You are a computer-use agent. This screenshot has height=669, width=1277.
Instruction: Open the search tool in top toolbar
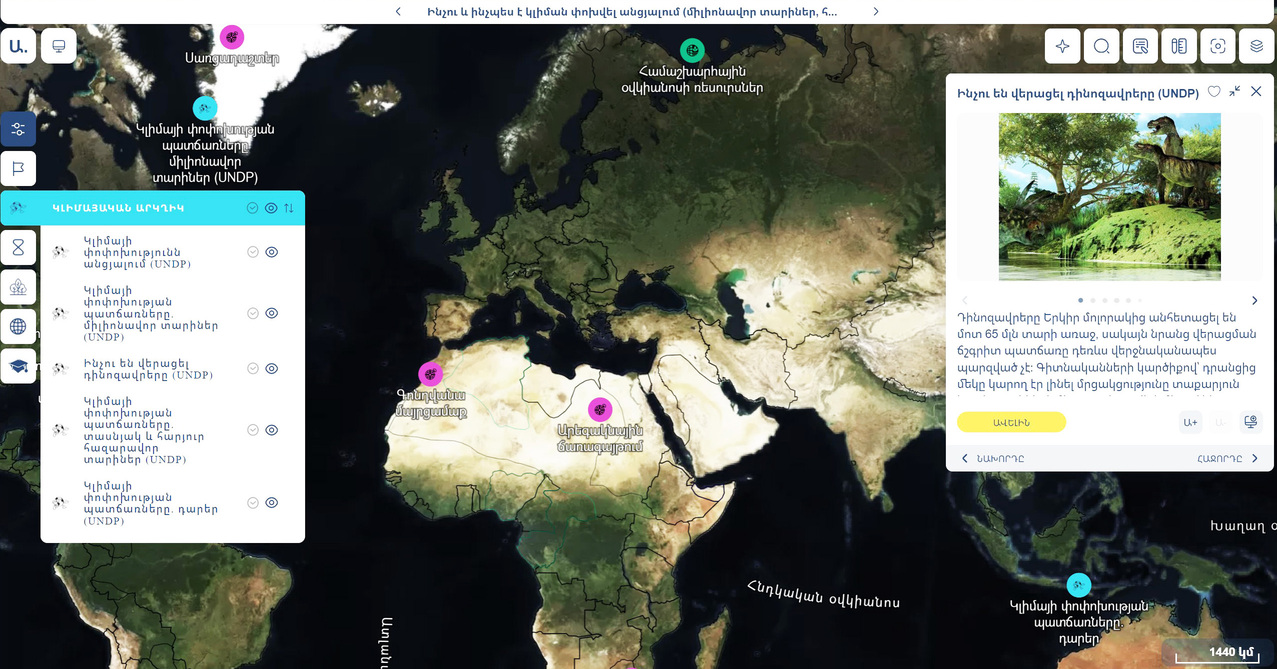[x=1101, y=46]
